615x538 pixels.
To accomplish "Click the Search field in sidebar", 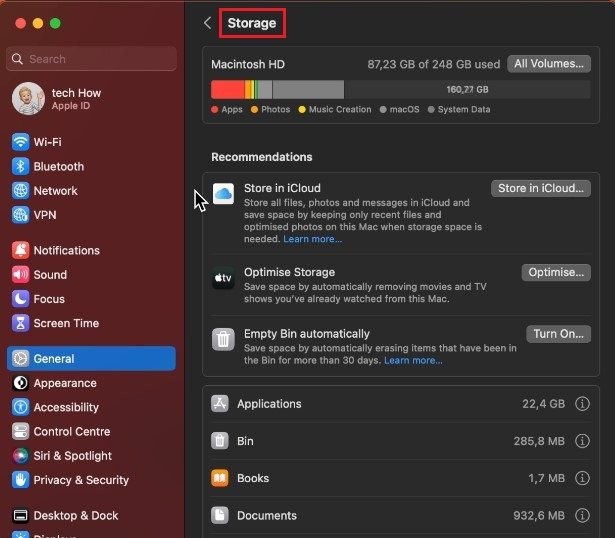I will point(92,59).
